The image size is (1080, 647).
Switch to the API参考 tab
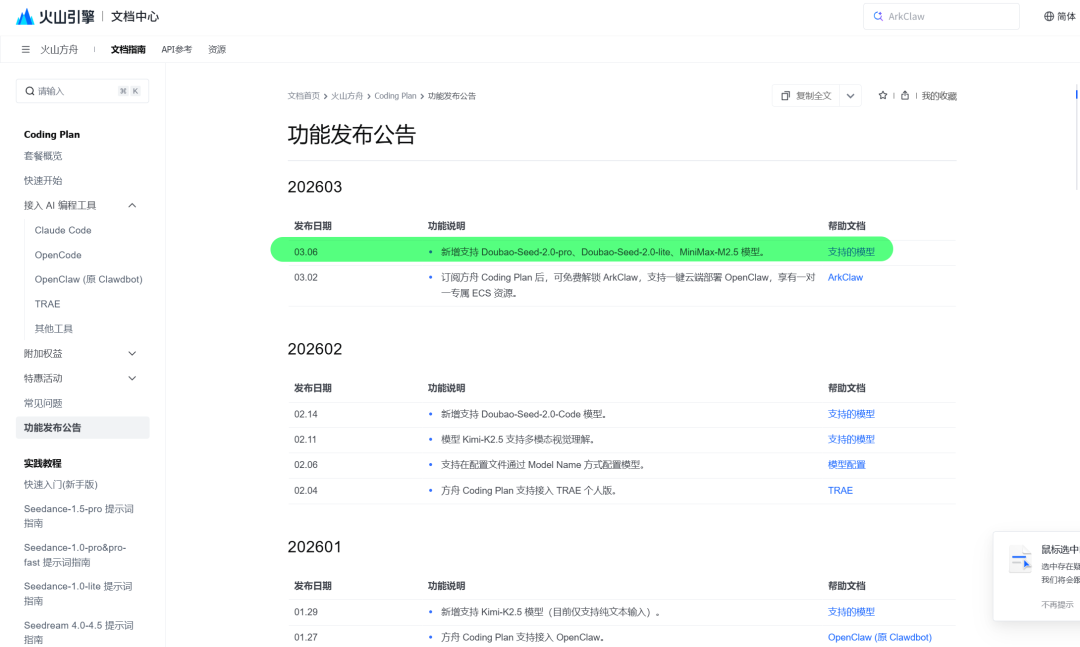(176, 49)
